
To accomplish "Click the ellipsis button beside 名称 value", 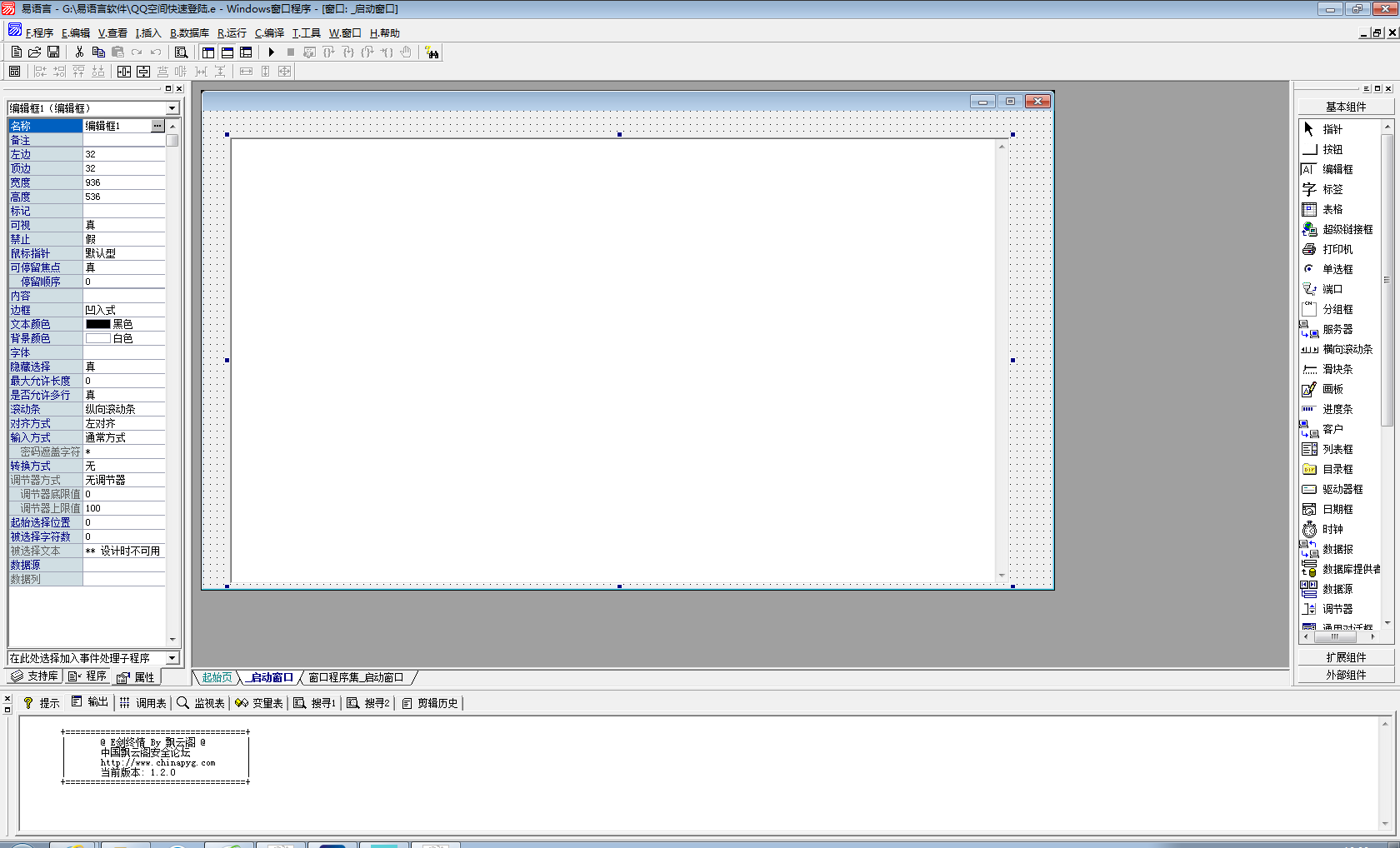I will pyautogui.click(x=157, y=126).
